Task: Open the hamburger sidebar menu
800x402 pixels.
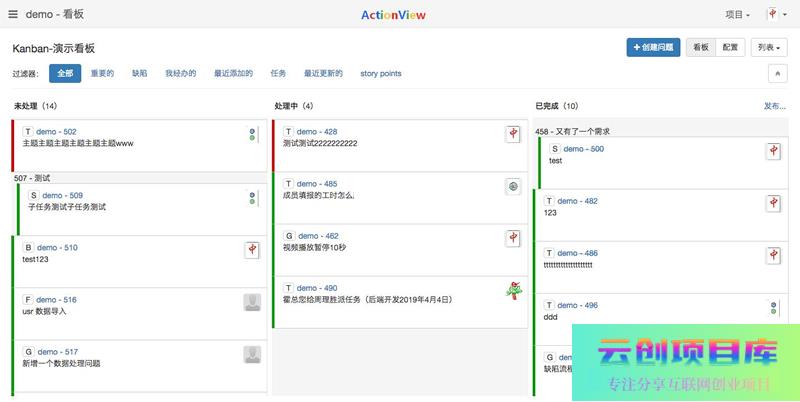Action: tap(13, 14)
